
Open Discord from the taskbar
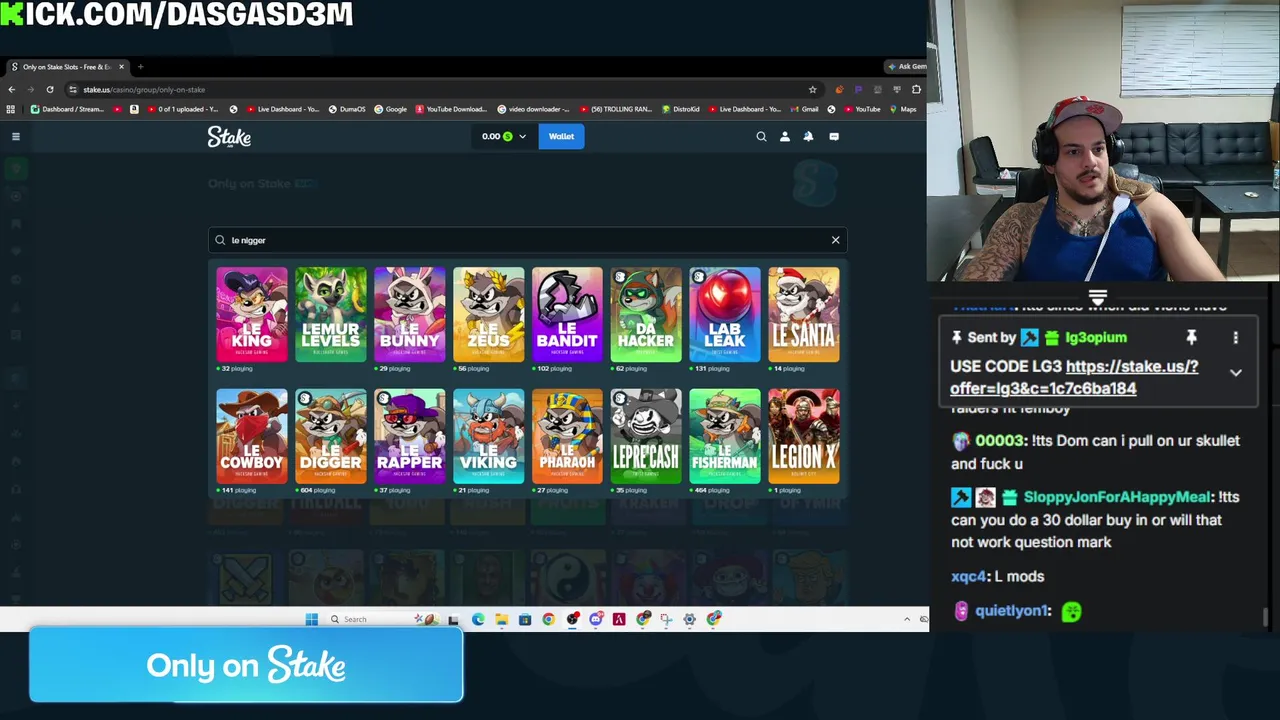(596, 619)
